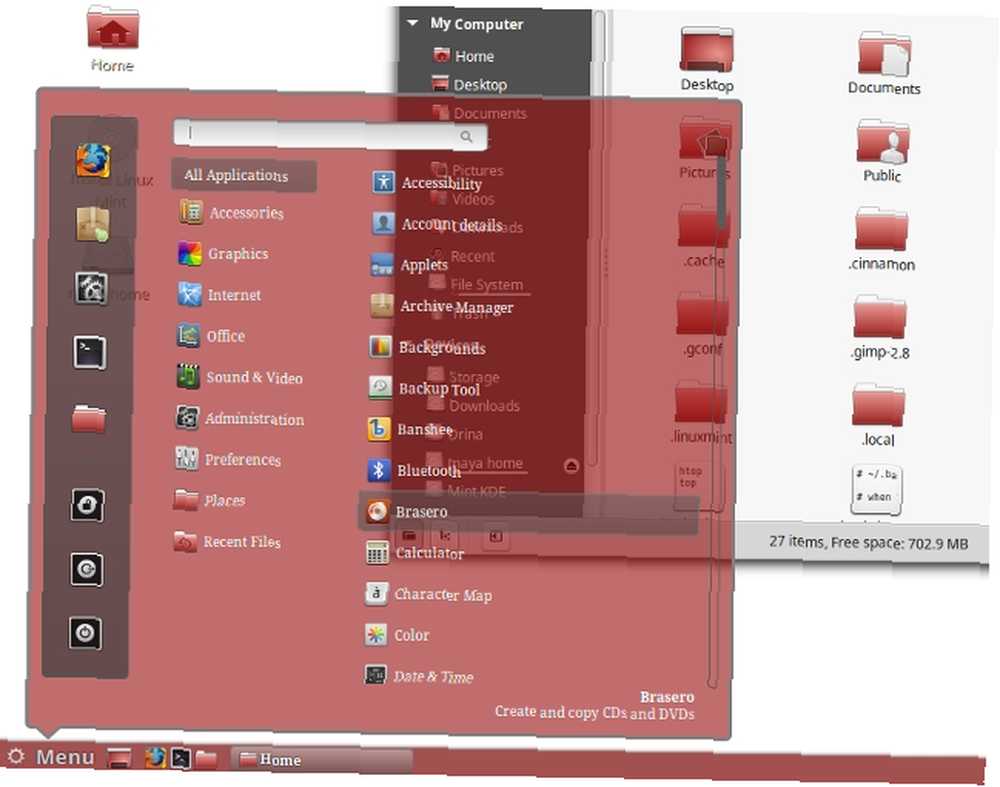Image resolution: width=1000 pixels, height=787 pixels.
Task: Launch Archive Manager
Action: click(441, 306)
